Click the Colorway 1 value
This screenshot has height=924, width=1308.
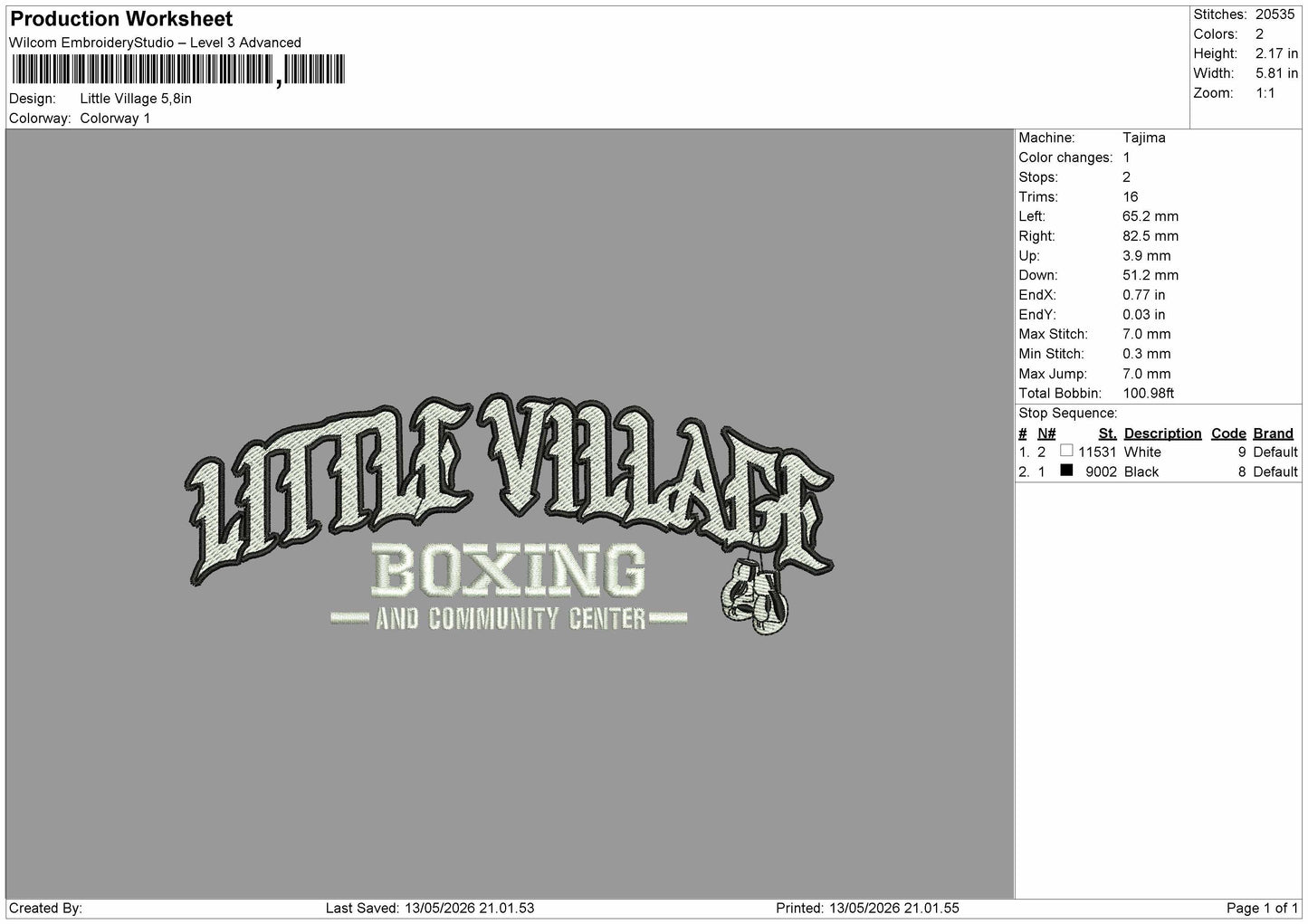(x=115, y=119)
